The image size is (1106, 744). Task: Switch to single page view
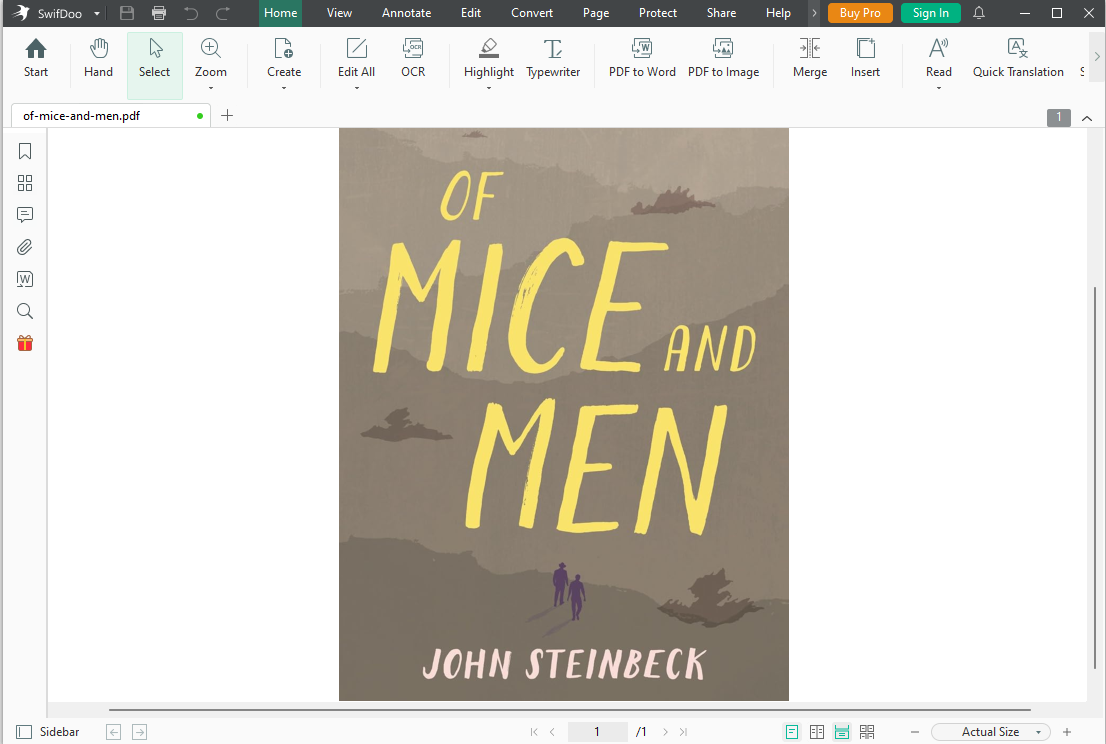click(792, 732)
